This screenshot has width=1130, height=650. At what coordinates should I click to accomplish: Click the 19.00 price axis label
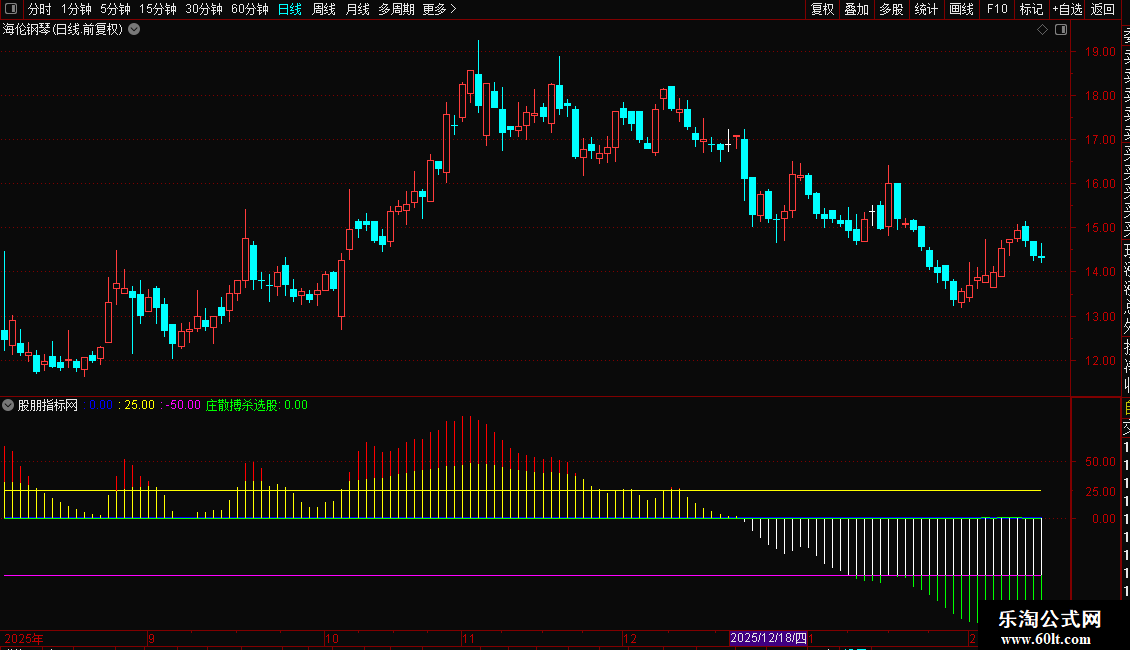pos(1100,52)
